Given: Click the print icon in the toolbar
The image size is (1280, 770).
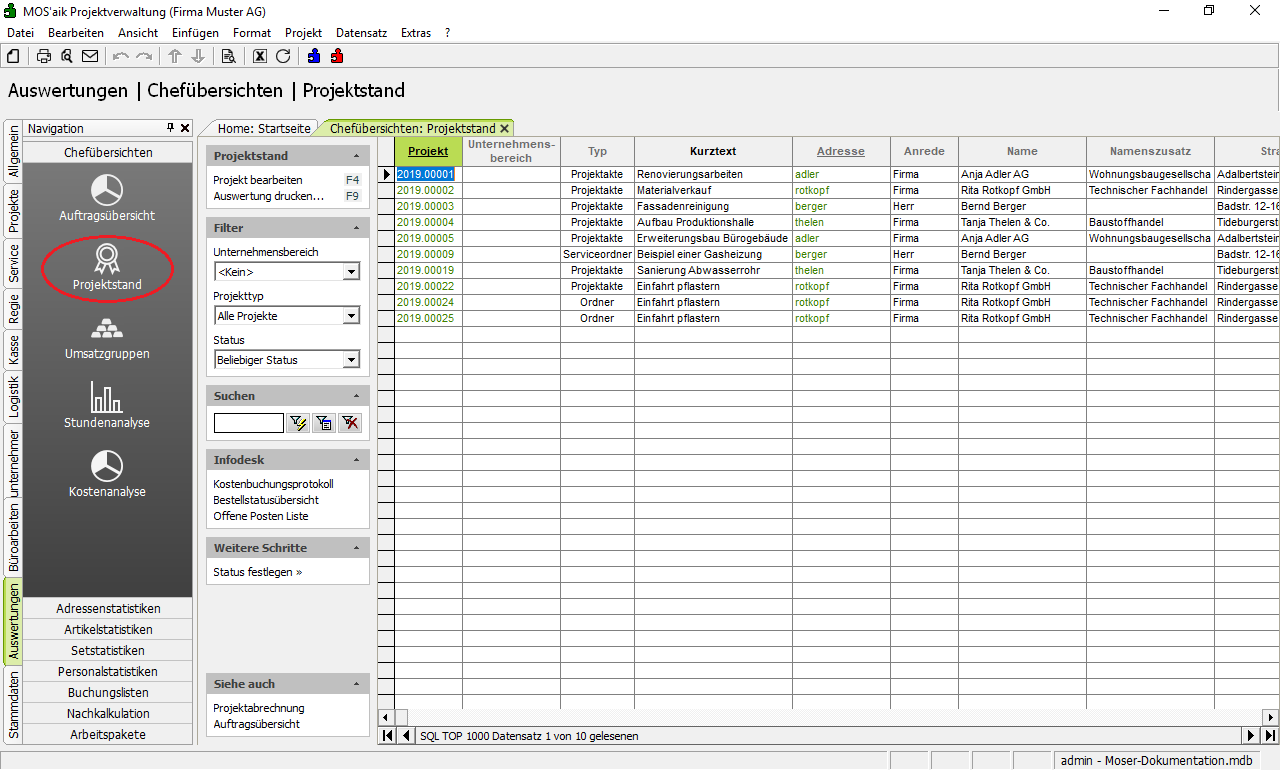Looking at the screenshot, I should tap(44, 56).
